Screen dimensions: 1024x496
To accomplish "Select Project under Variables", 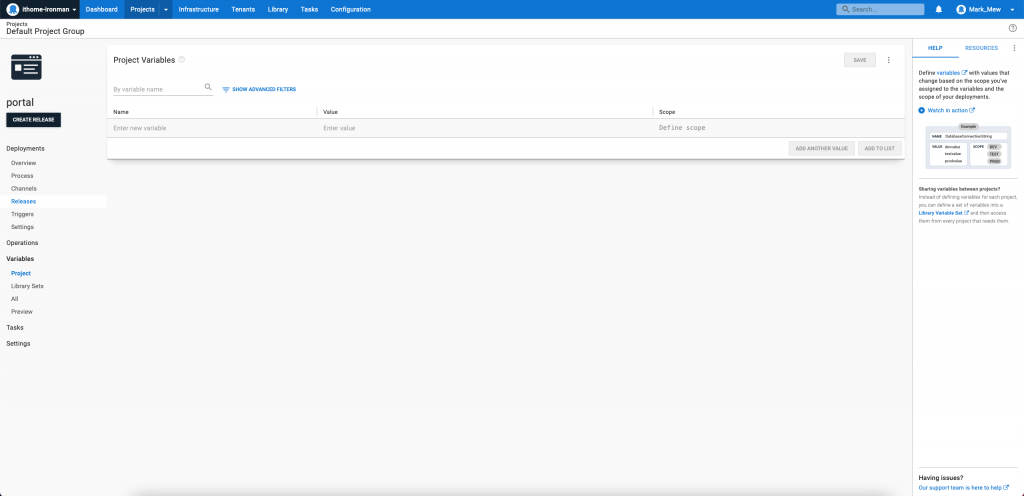I will tap(21, 273).
